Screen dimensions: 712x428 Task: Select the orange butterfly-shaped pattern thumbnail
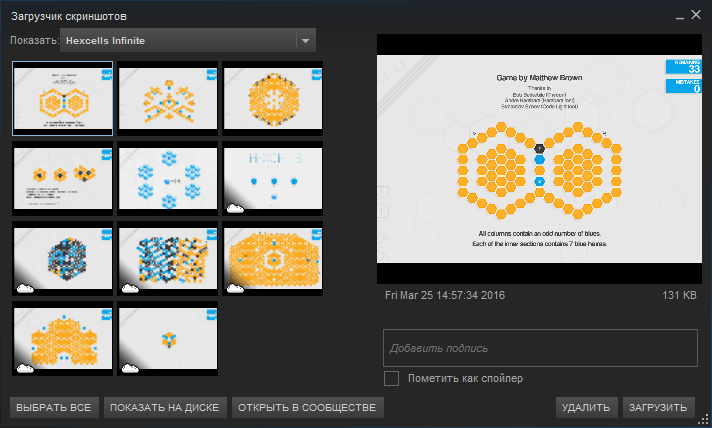coord(168,98)
